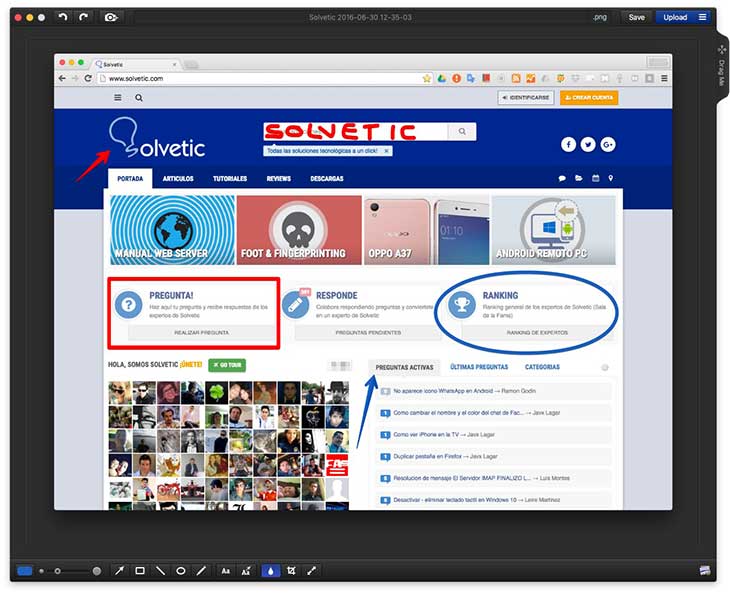Click the calendar icon in Solvetic nav
730x594 pixels.
pos(595,178)
